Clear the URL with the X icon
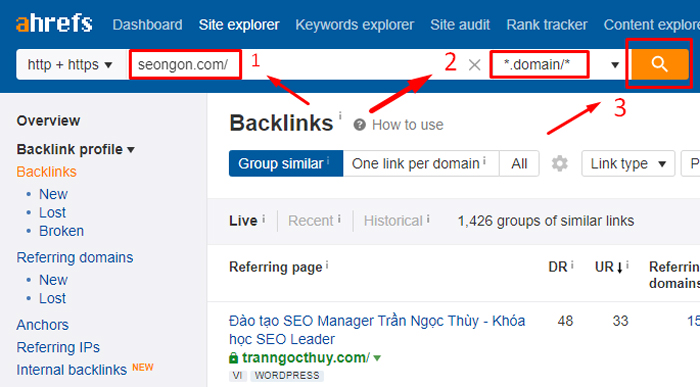Image resolution: width=700 pixels, height=387 pixels. pyautogui.click(x=475, y=65)
